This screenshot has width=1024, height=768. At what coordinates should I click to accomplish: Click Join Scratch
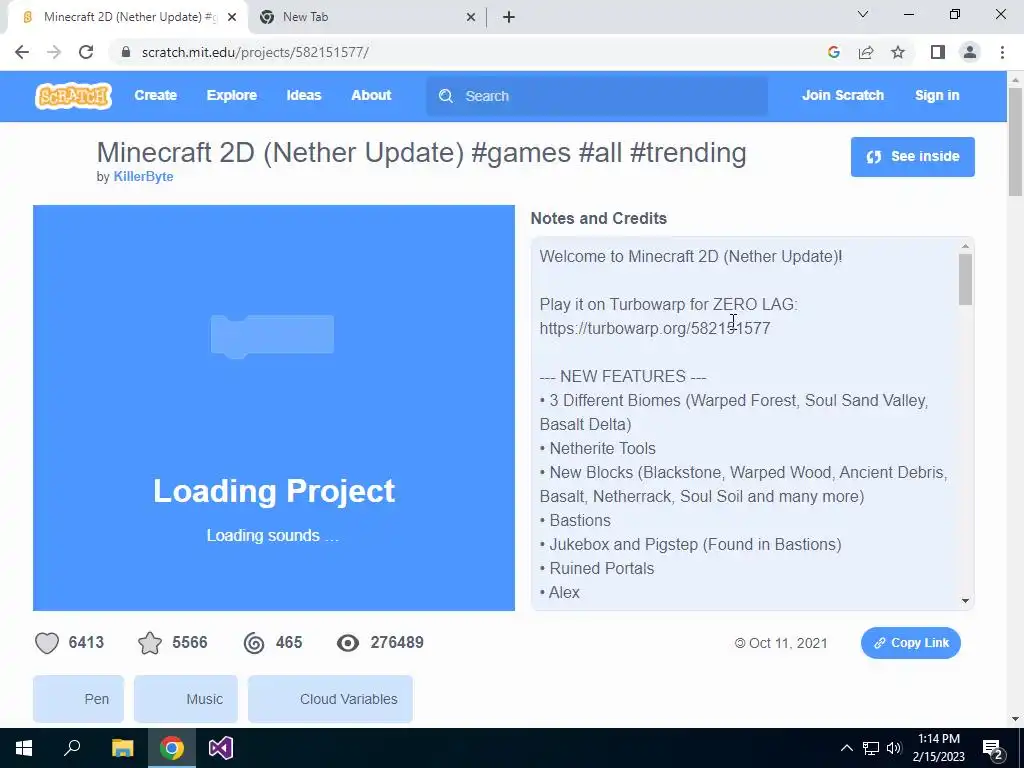pos(842,95)
